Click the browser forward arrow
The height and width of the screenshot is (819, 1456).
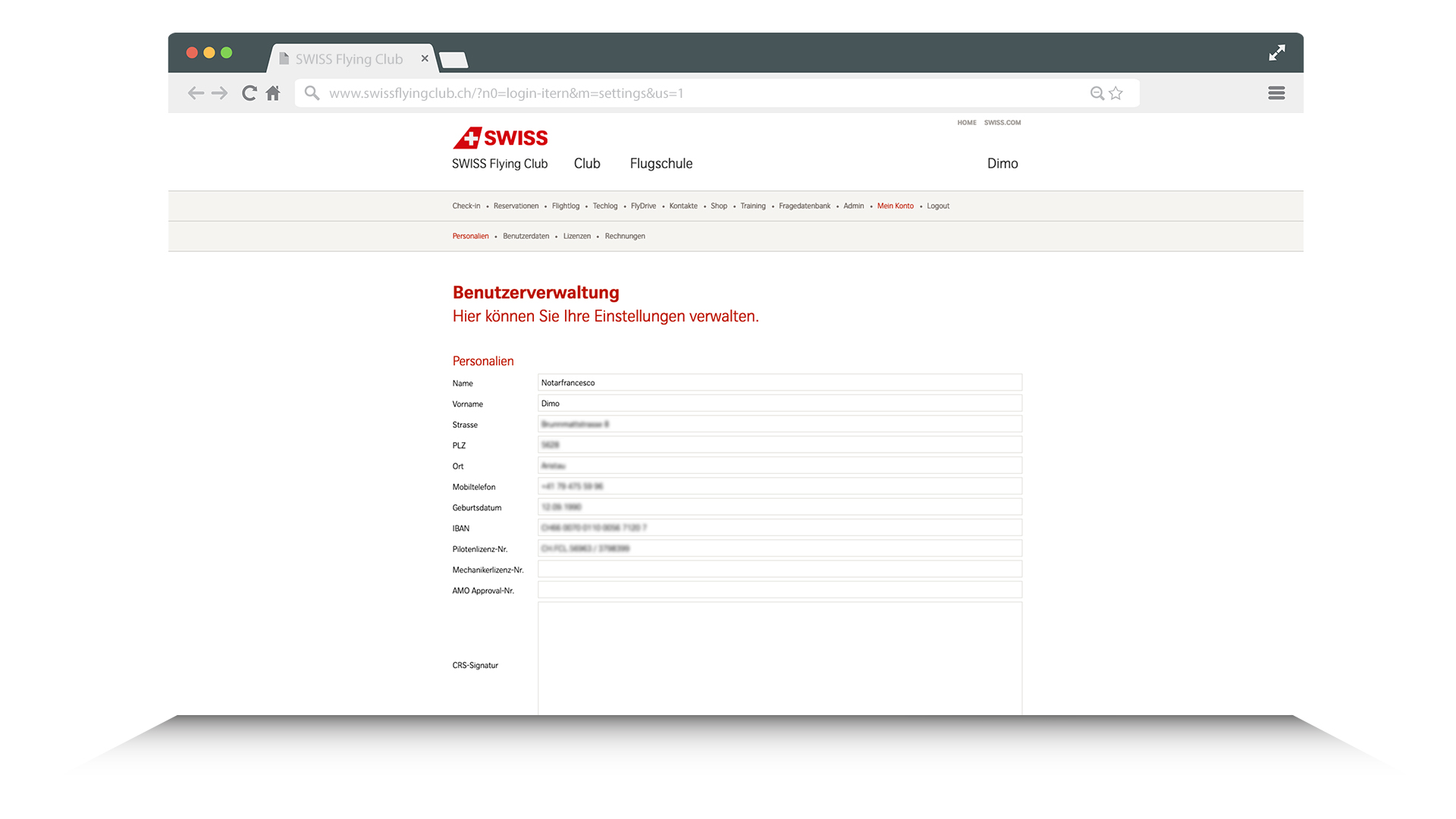coord(220,93)
